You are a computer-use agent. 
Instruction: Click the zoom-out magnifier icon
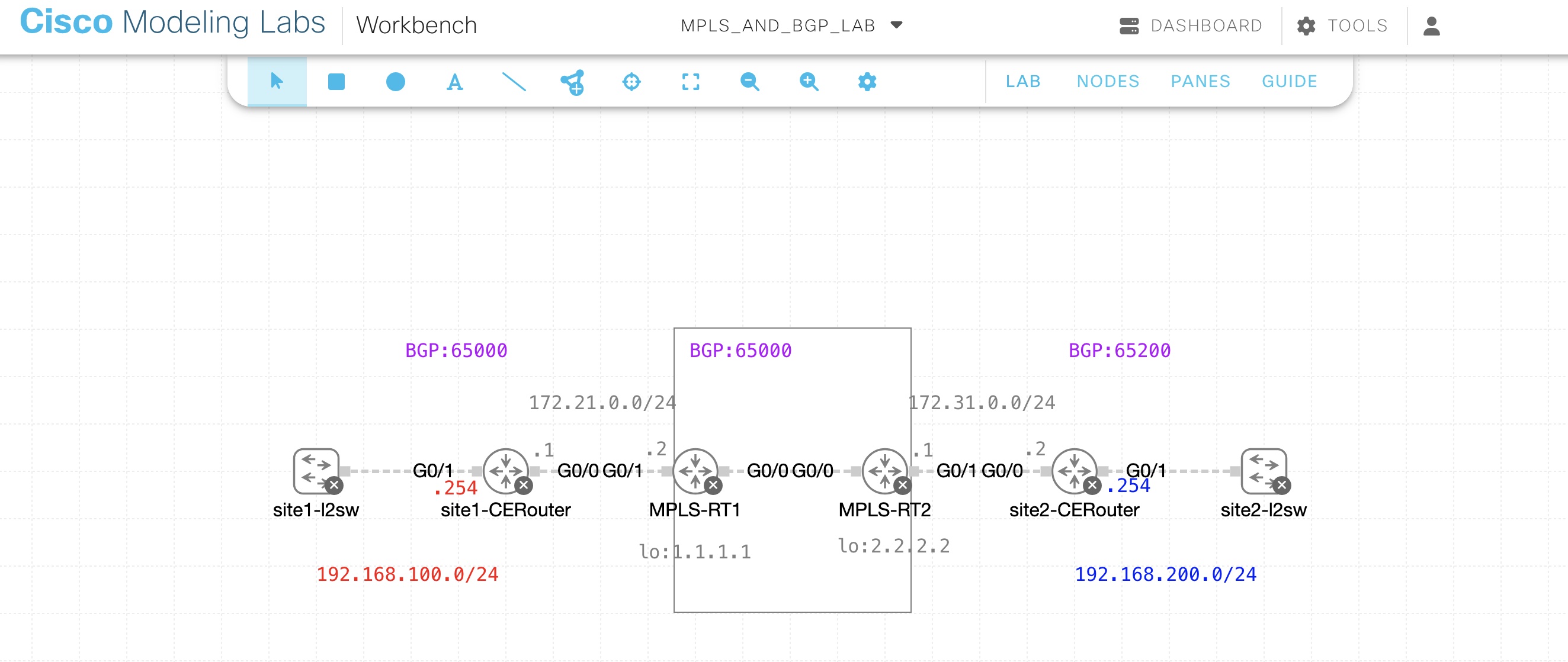pyautogui.click(x=749, y=82)
